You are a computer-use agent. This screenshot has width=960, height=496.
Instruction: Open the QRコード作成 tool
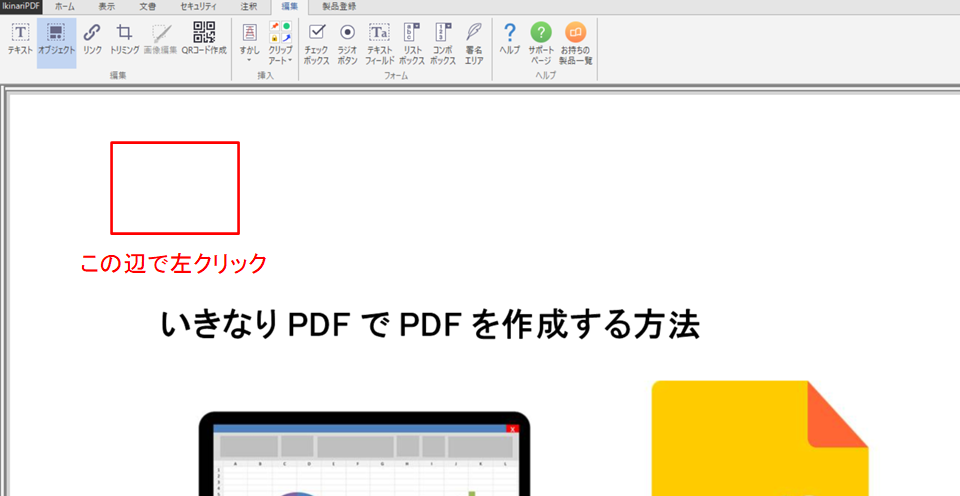point(204,40)
